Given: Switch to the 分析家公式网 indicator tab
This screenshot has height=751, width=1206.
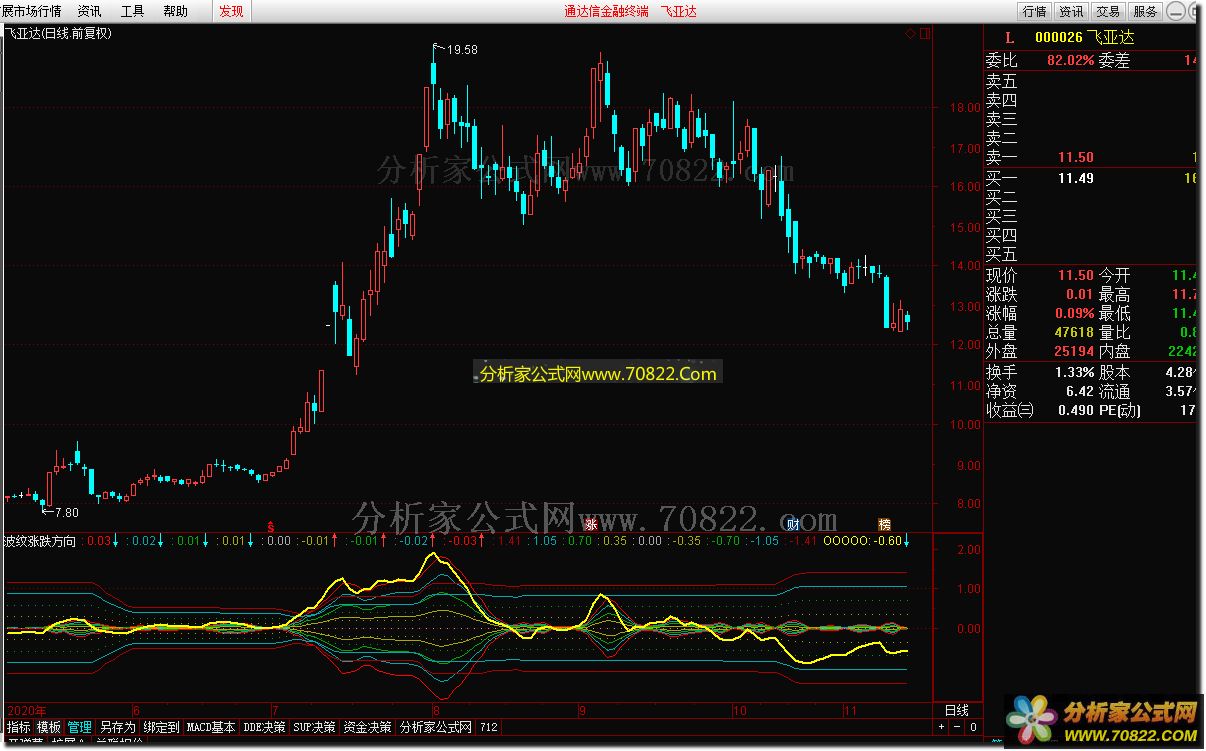Looking at the screenshot, I should click(x=435, y=727).
